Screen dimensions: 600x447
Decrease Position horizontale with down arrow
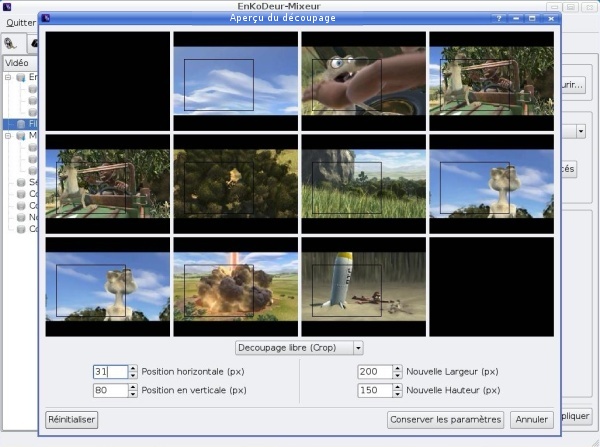(x=133, y=375)
